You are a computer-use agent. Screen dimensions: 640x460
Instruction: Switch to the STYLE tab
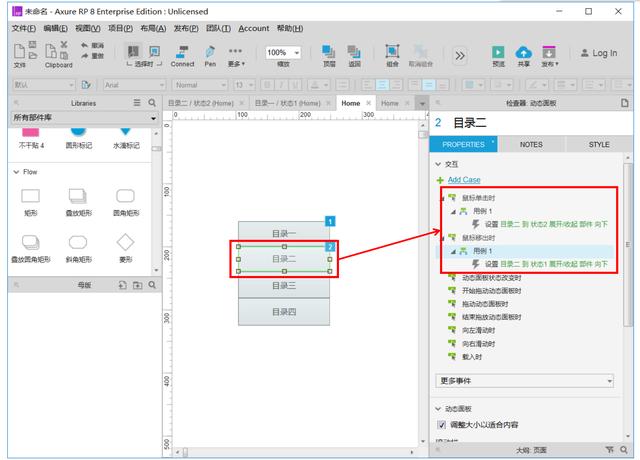[x=599, y=145]
